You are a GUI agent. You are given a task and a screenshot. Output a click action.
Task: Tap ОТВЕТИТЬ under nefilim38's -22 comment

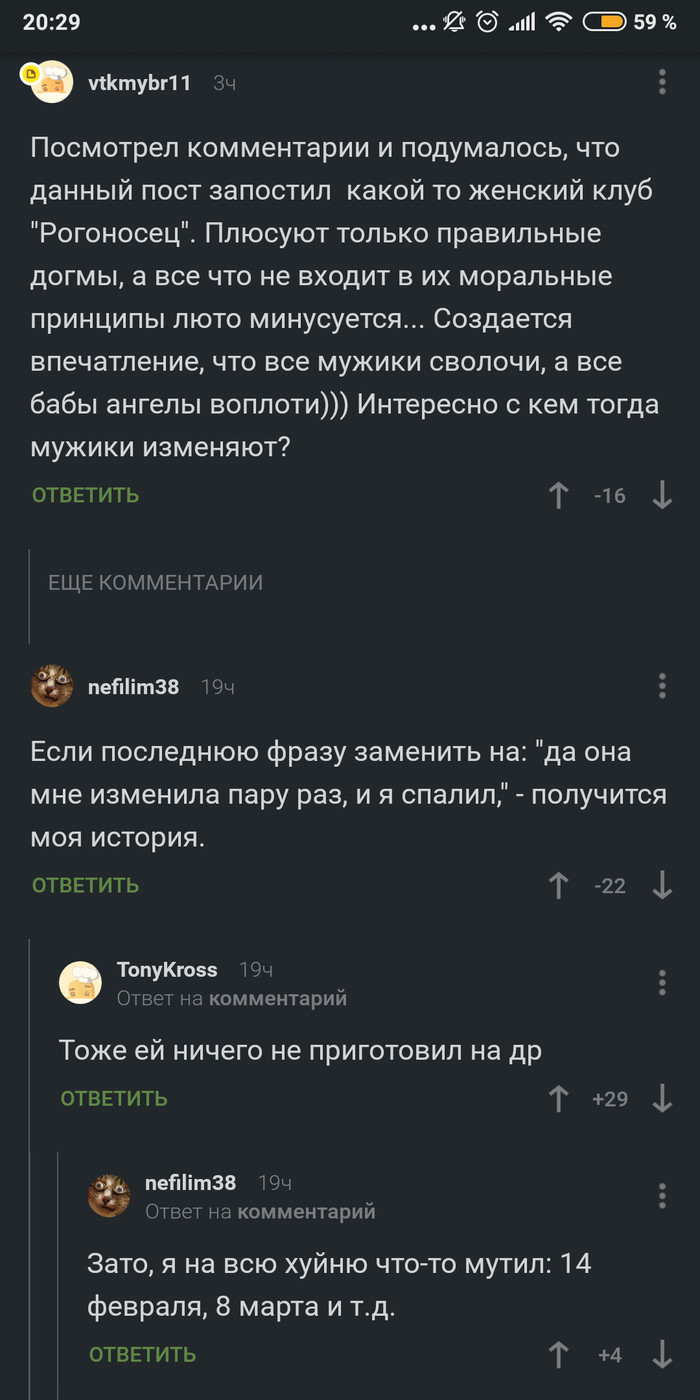(85, 885)
